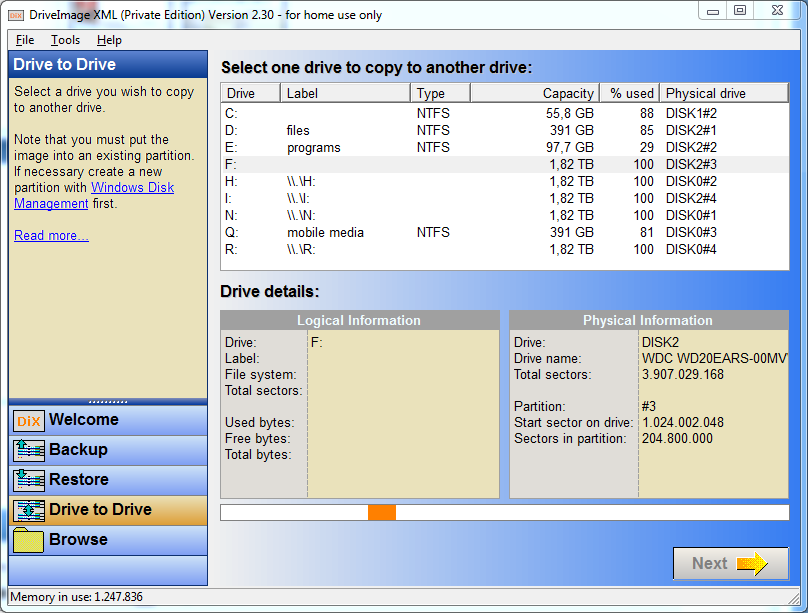The width and height of the screenshot is (808, 613).
Task: Select the Drive to Drive label
Action: pyautogui.click(x=100, y=509)
